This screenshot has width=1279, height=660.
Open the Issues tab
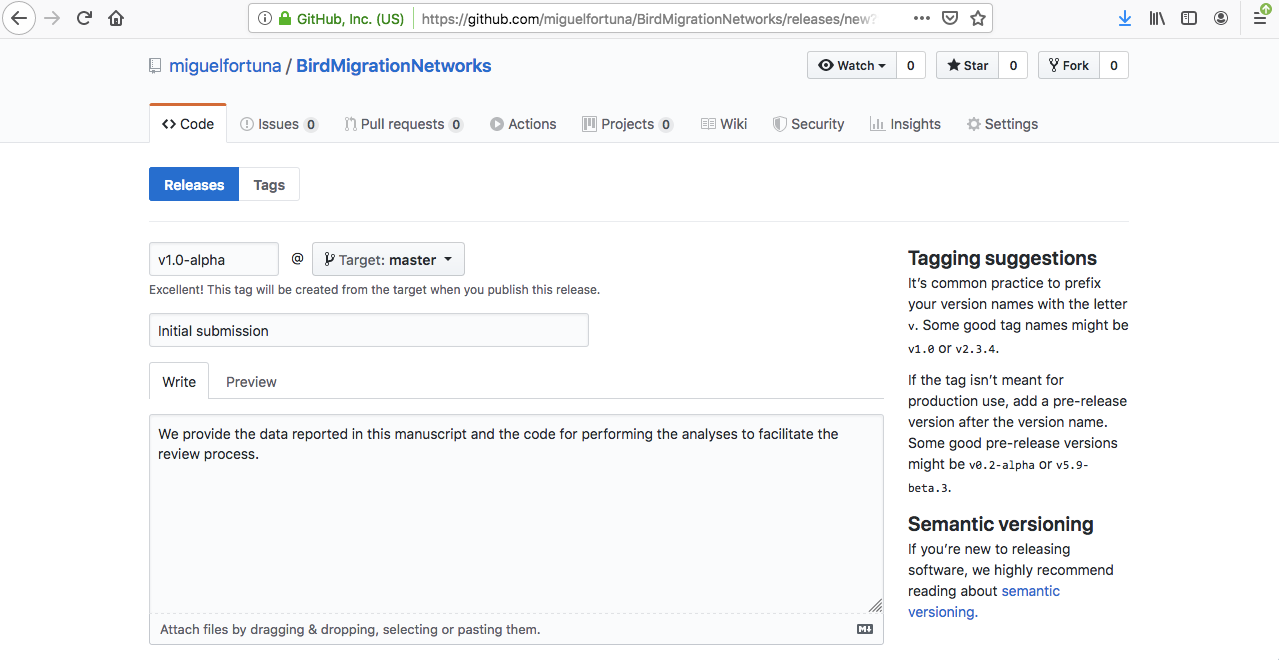click(x=279, y=124)
